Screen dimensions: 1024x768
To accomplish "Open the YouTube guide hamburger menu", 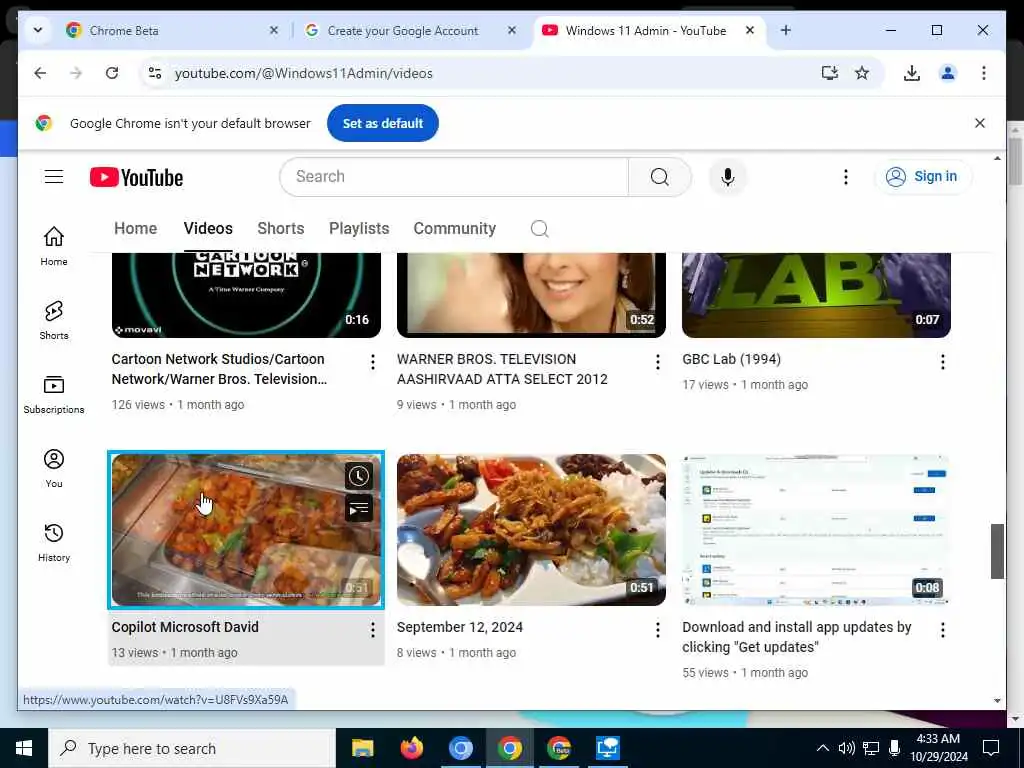I will [x=54, y=177].
